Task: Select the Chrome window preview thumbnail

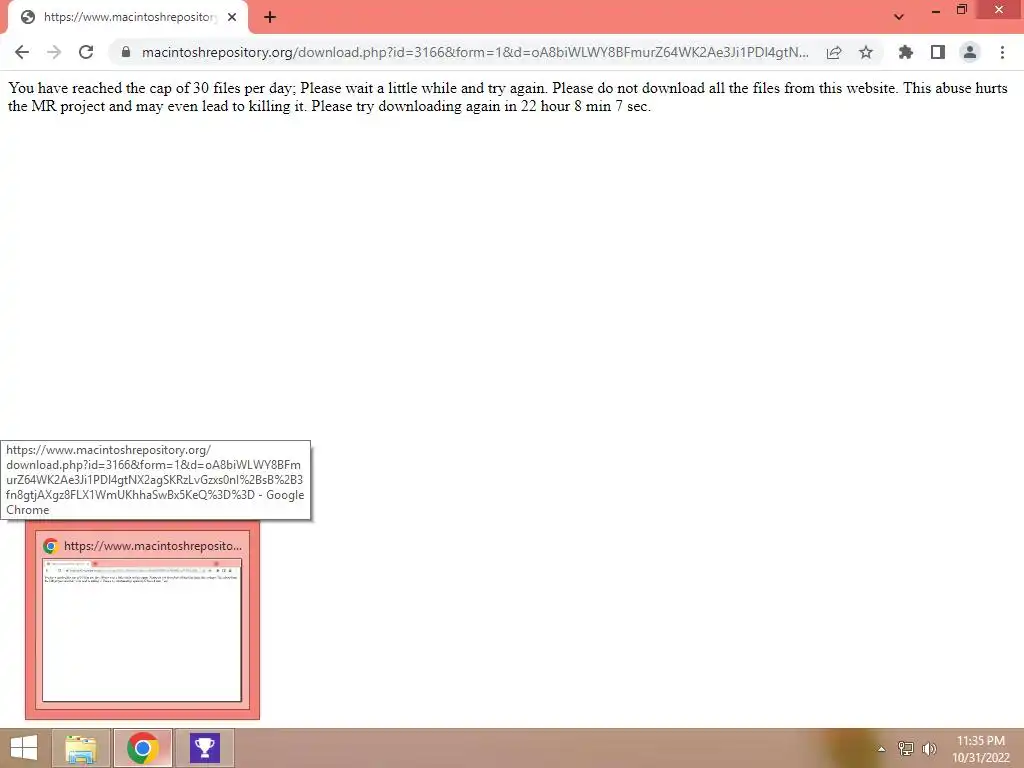Action: coord(142,630)
